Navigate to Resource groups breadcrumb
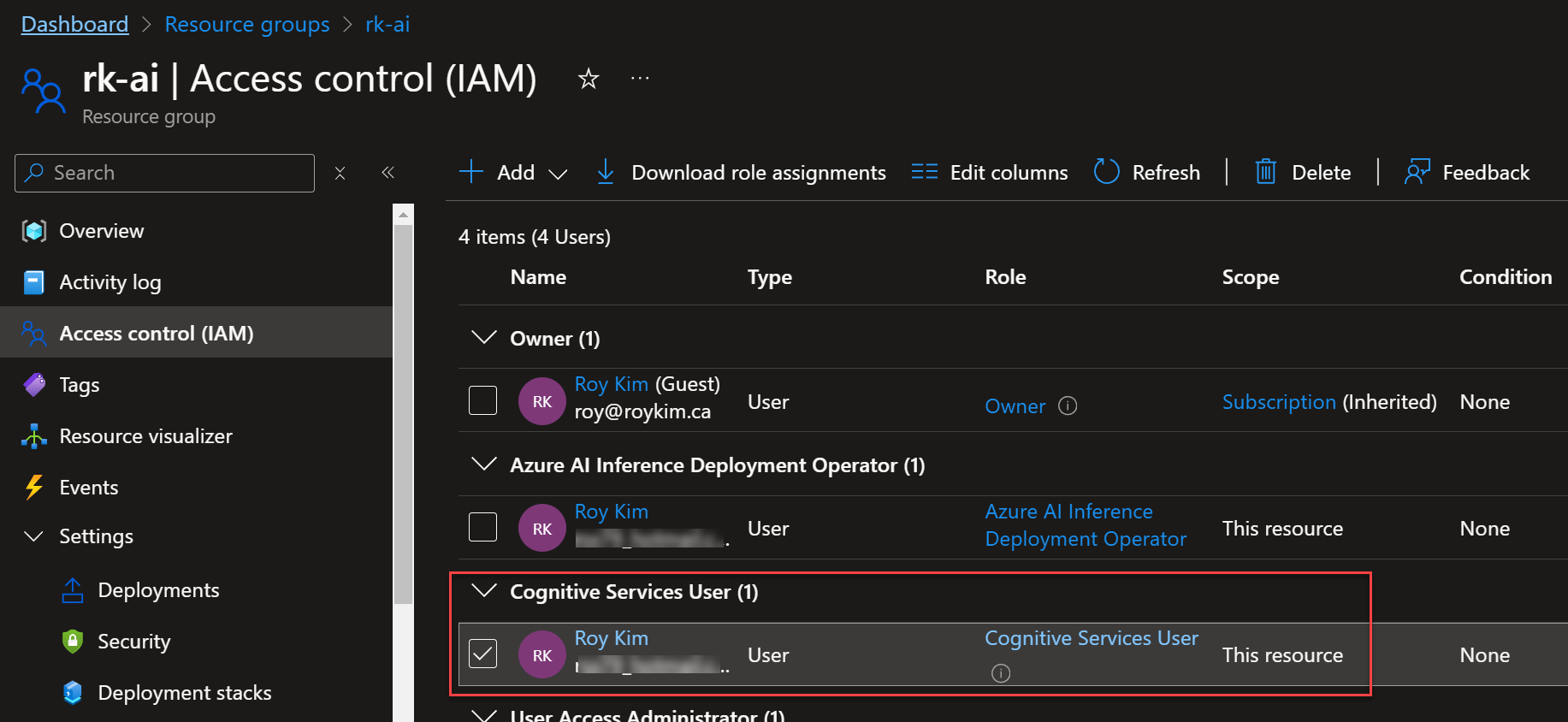This screenshot has height=722, width=1568. pos(246,25)
